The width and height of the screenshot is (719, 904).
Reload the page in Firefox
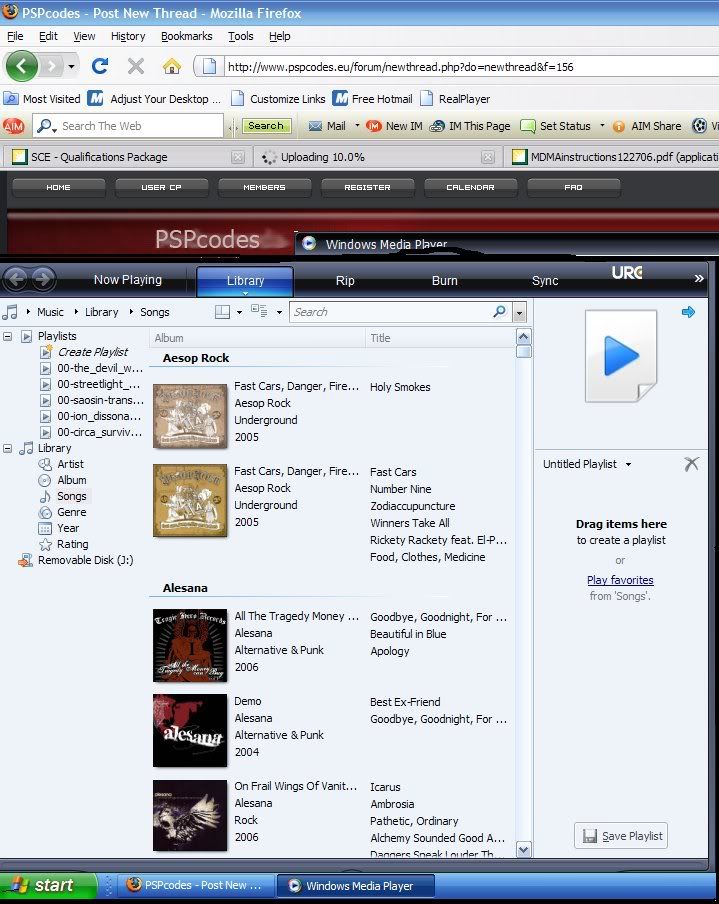(100, 66)
